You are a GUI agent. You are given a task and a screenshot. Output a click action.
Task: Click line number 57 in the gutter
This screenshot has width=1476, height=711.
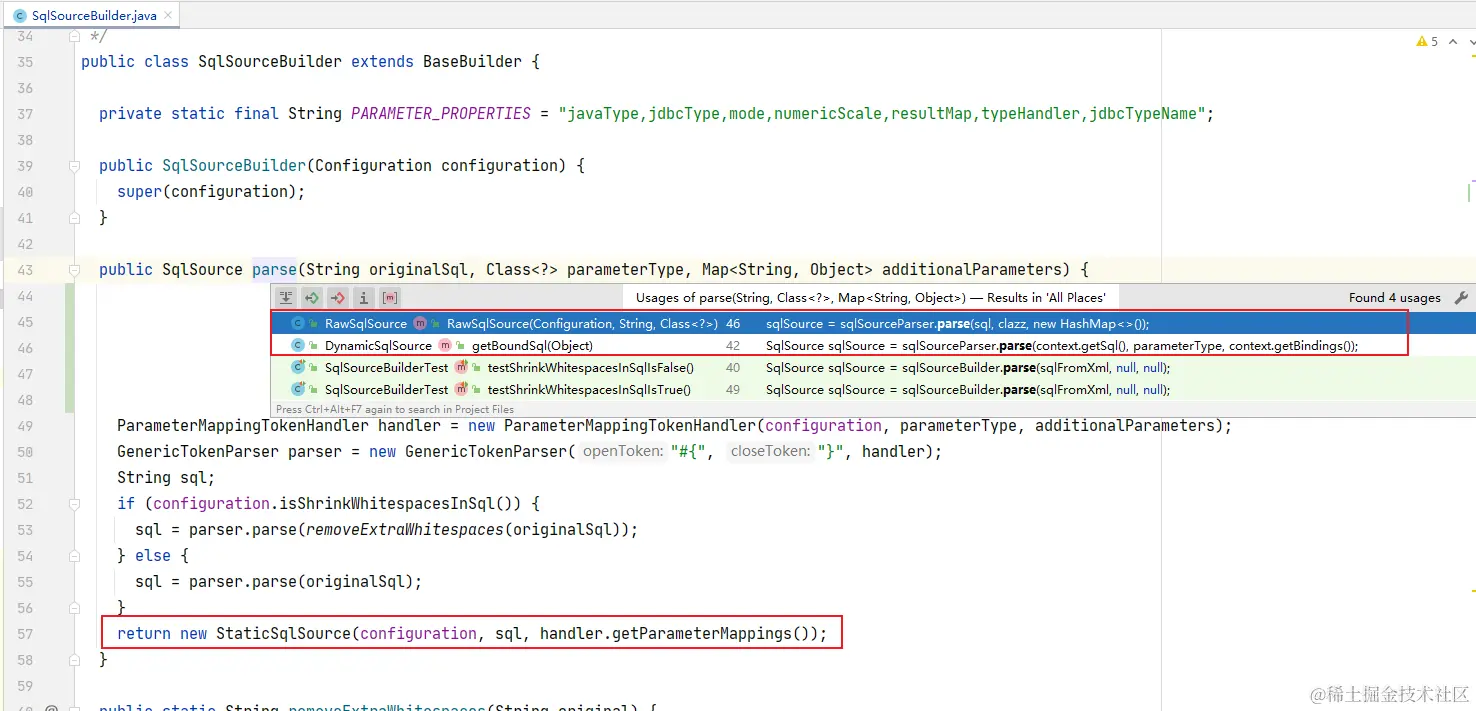coord(25,634)
